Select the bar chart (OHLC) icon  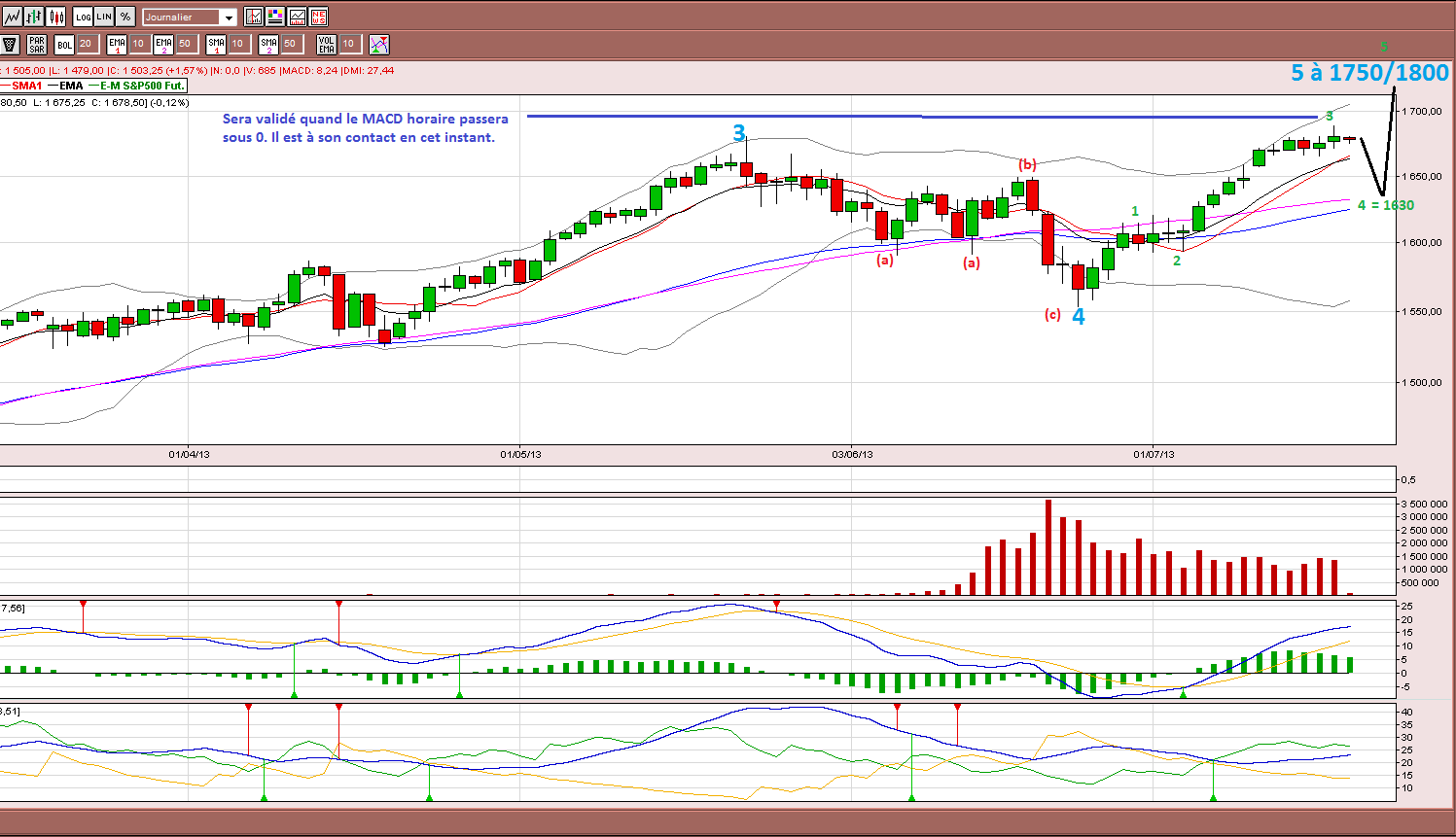34,17
